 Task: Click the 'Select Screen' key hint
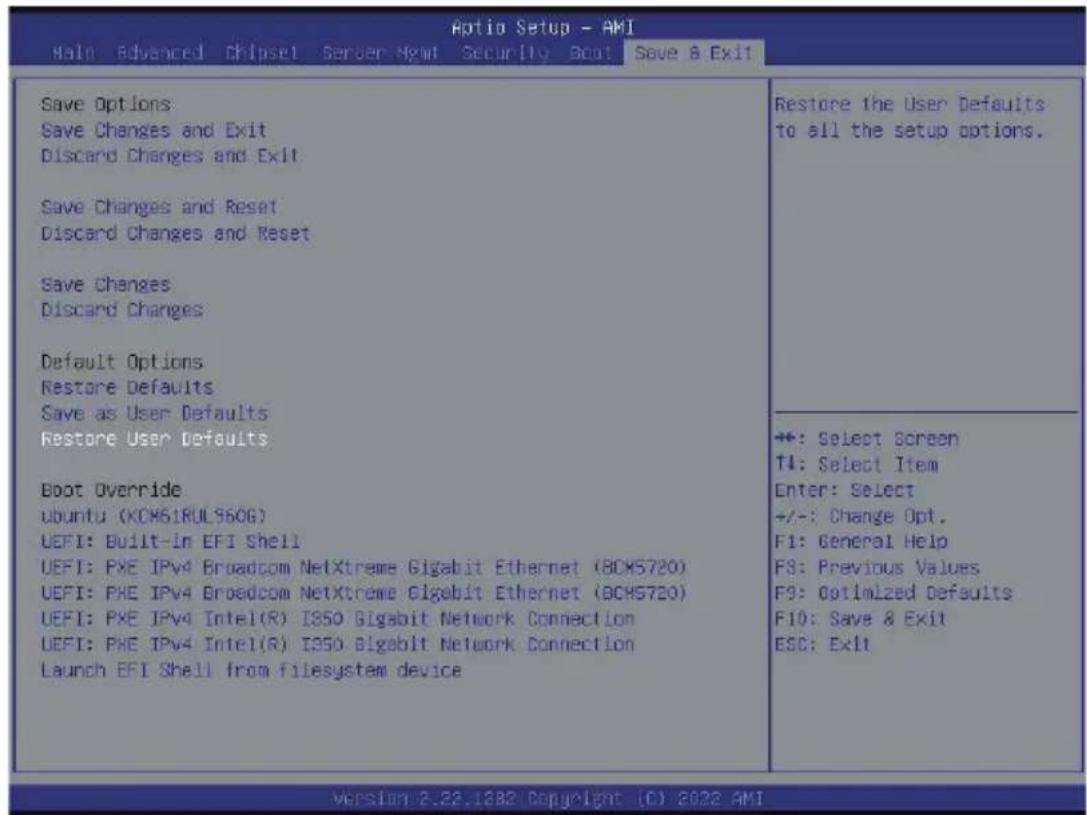tap(867, 439)
